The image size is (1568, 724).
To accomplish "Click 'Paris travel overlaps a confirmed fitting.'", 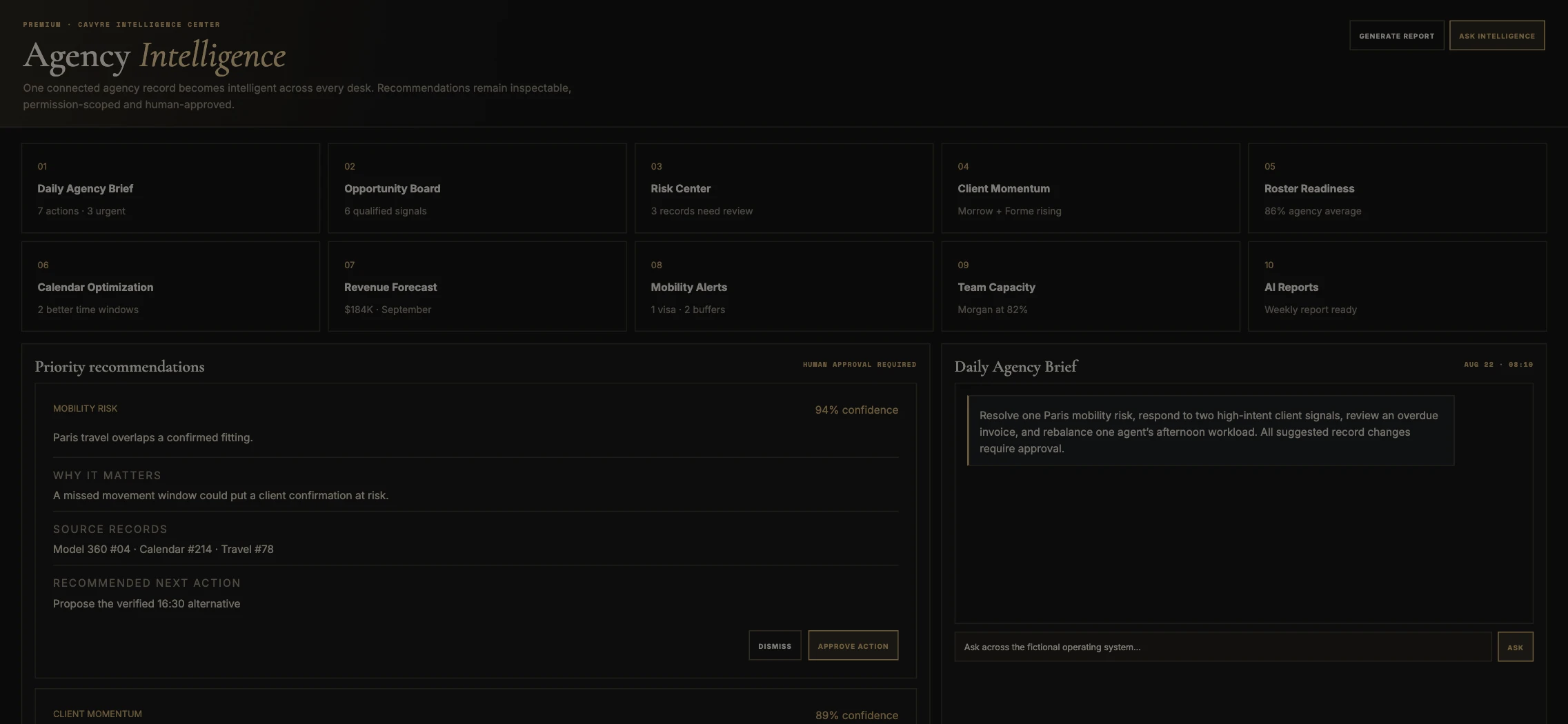I will tap(153, 437).
